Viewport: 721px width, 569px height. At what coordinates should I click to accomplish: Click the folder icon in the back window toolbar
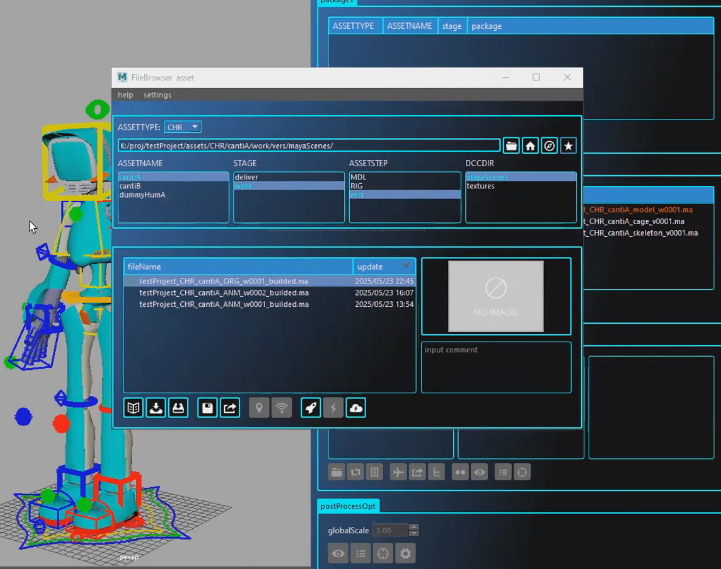(337, 472)
